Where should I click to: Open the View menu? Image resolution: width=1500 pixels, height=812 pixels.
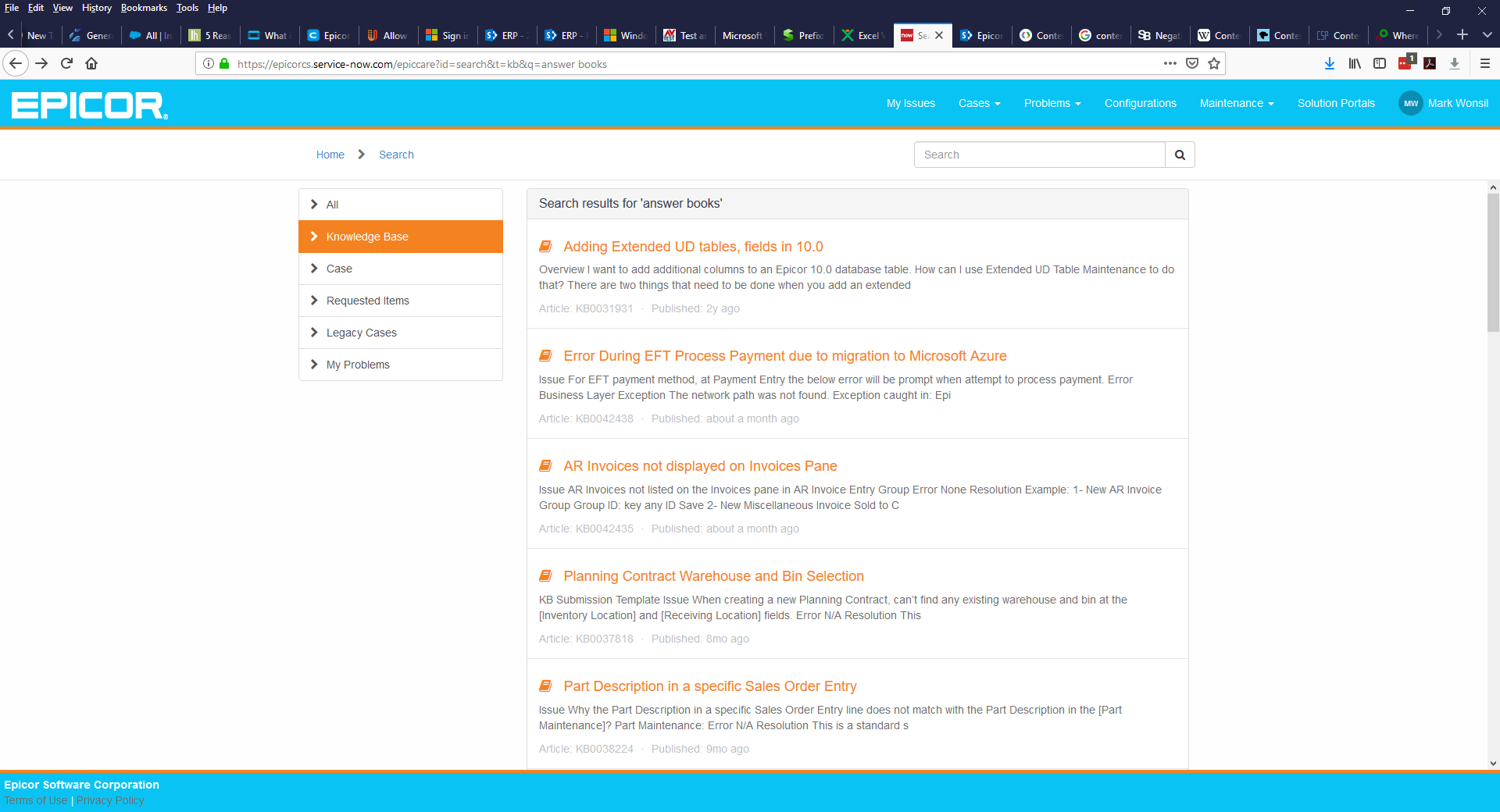[x=62, y=8]
